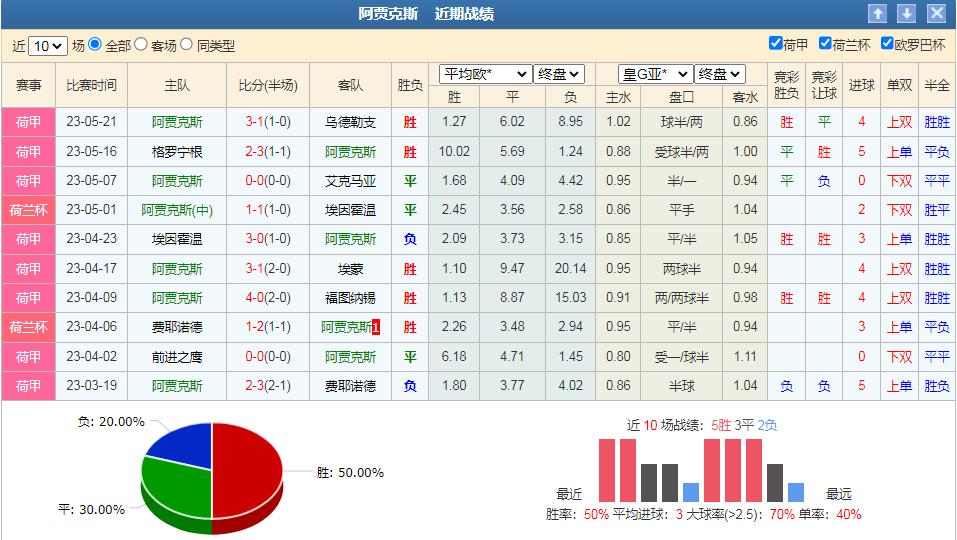The height and width of the screenshot is (540, 957).
Task: Click the 比赛时间 column header
Action: [x=92, y=85]
